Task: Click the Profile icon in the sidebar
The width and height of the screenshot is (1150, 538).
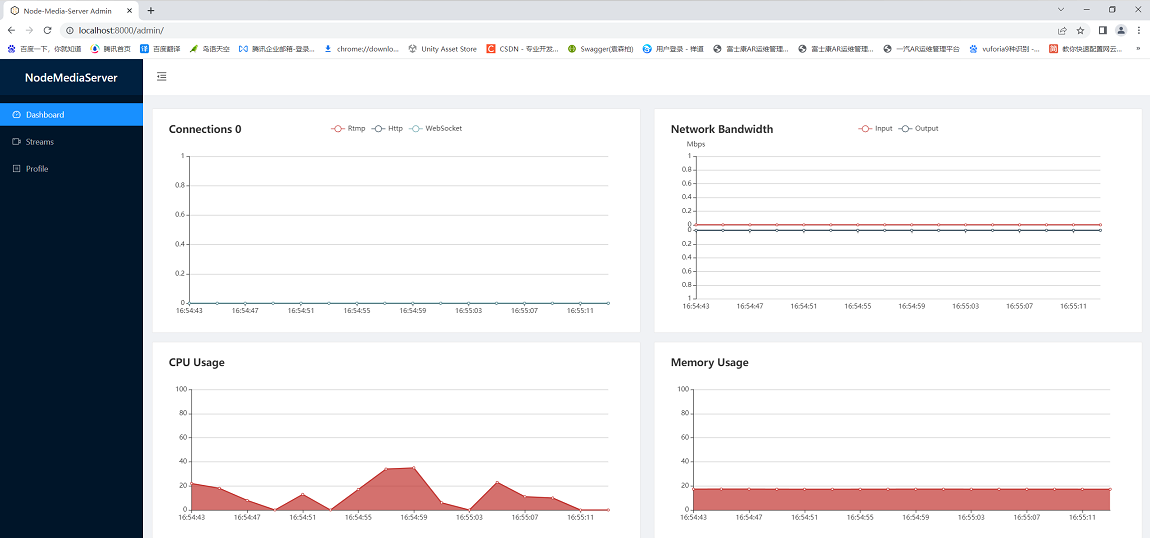Action: coord(17,169)
